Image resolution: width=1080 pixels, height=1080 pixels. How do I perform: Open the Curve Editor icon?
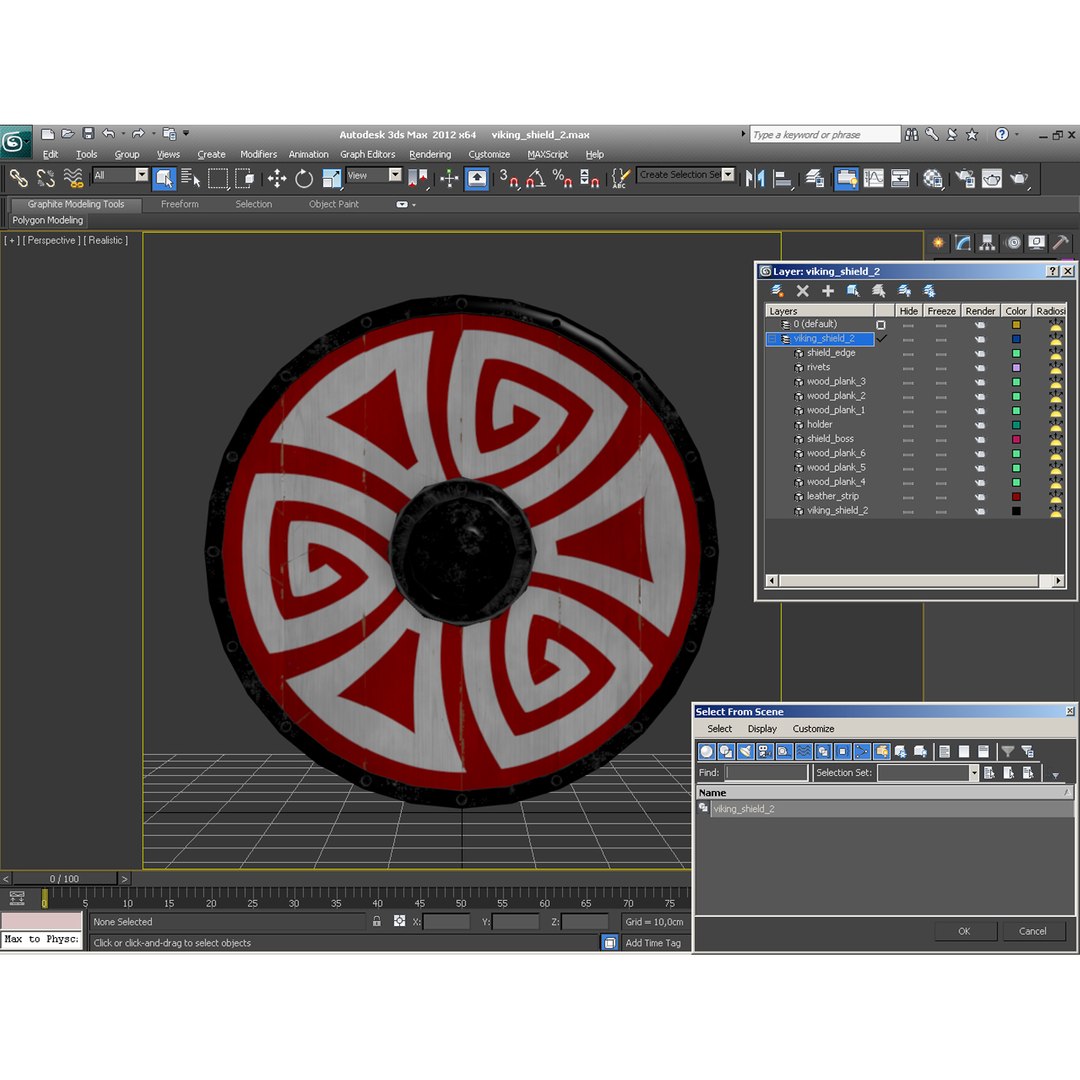coord(873,179)
